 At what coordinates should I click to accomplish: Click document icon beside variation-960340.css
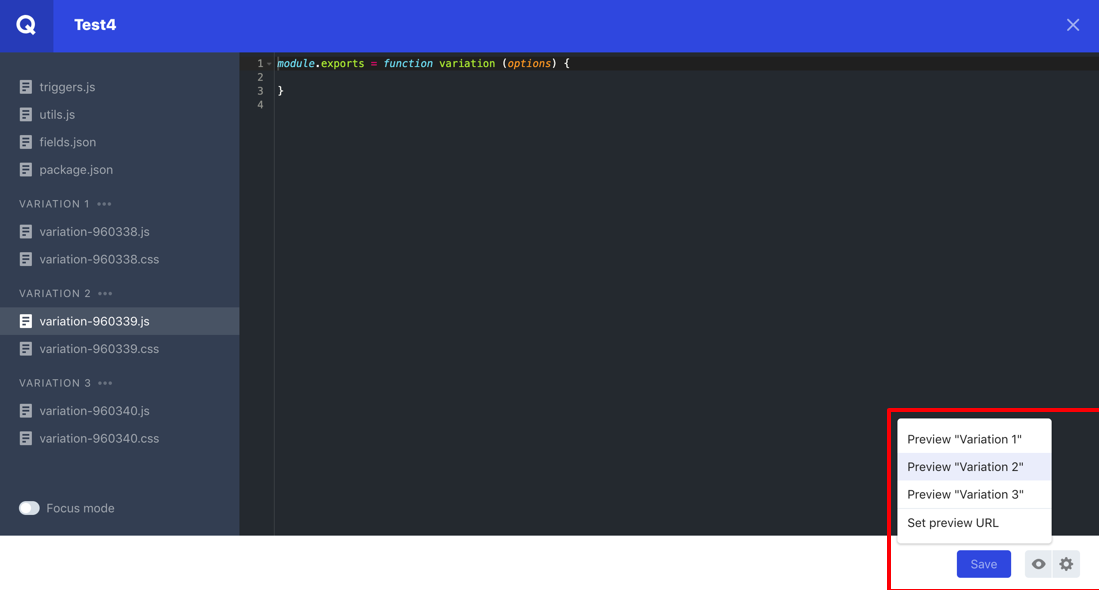tap(26, 439)
